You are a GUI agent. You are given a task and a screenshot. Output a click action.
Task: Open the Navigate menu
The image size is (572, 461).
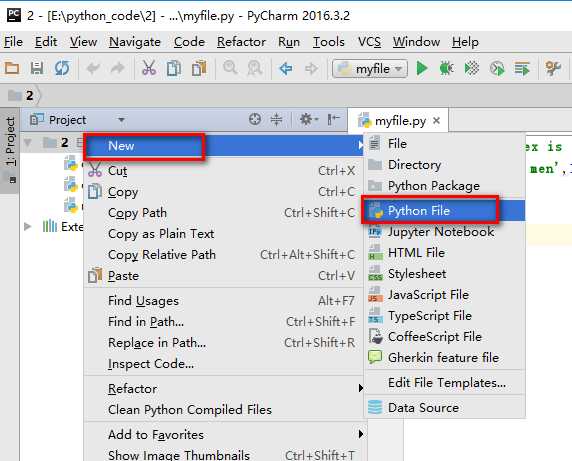(135, 42)
